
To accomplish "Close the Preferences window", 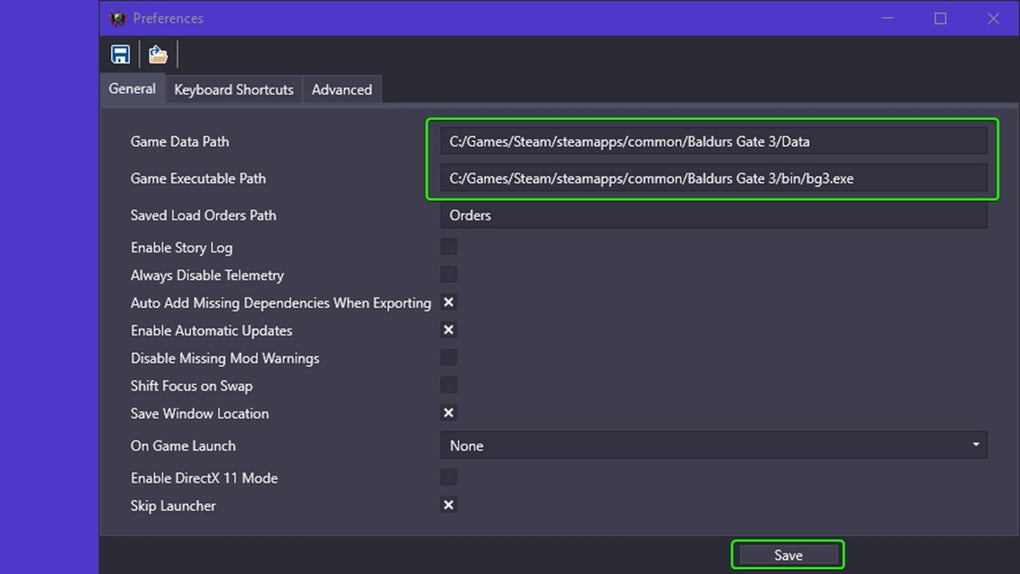I will pos(993,18).
